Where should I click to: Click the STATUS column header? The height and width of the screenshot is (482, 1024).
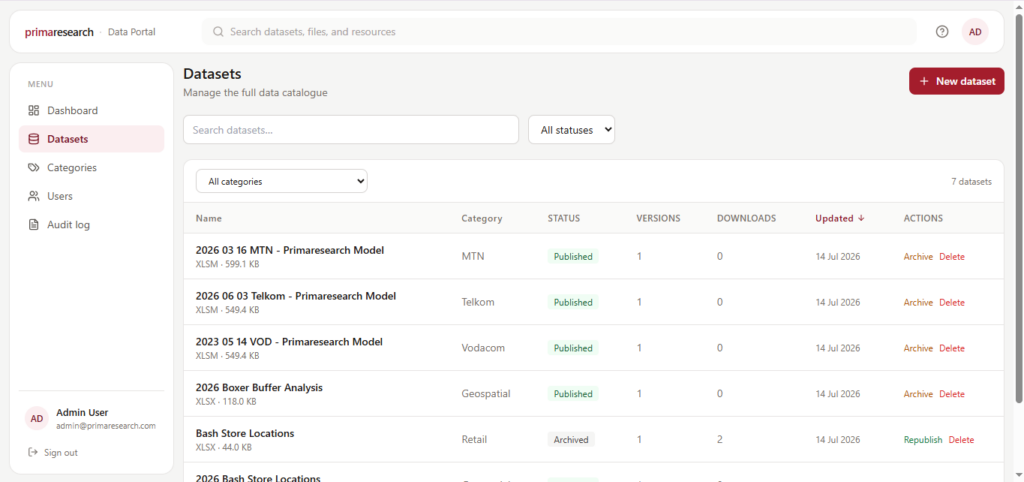[x=564, y=218]
